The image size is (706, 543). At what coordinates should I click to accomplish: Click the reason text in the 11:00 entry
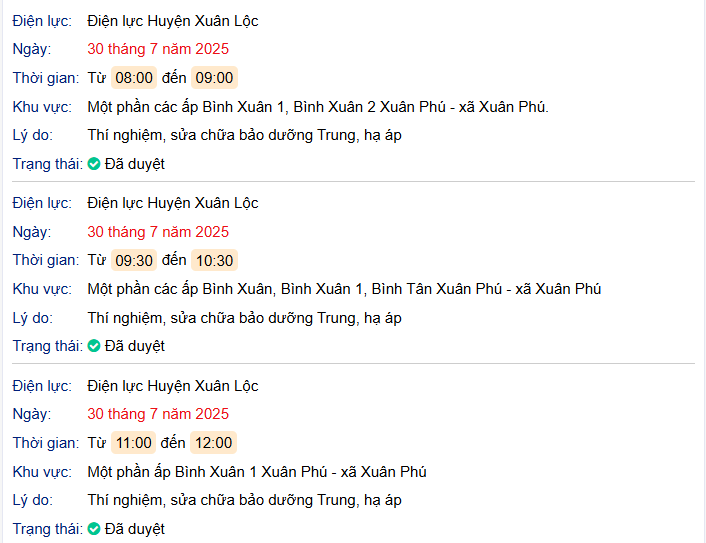pos(244,500)
